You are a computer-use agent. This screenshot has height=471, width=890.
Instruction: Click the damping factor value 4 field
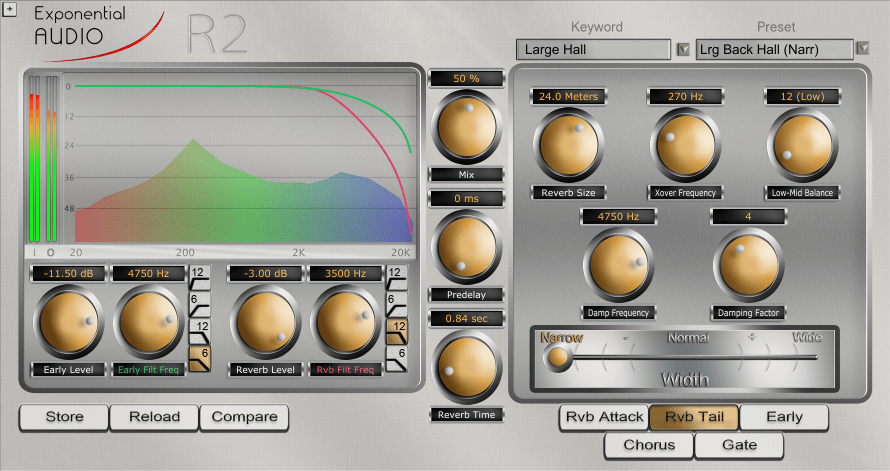point(749,216)
